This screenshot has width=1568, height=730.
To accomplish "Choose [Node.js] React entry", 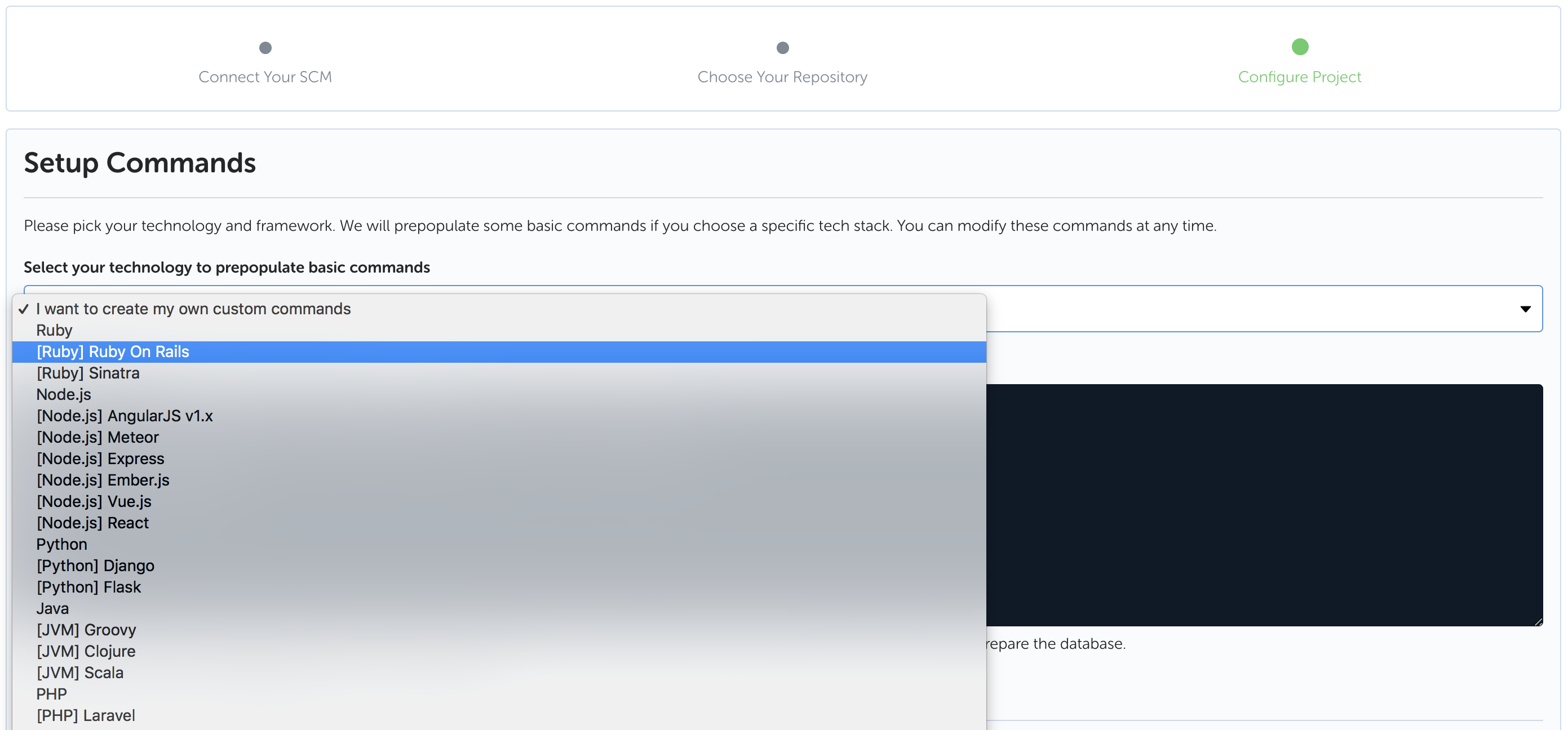I will [499, 523].
